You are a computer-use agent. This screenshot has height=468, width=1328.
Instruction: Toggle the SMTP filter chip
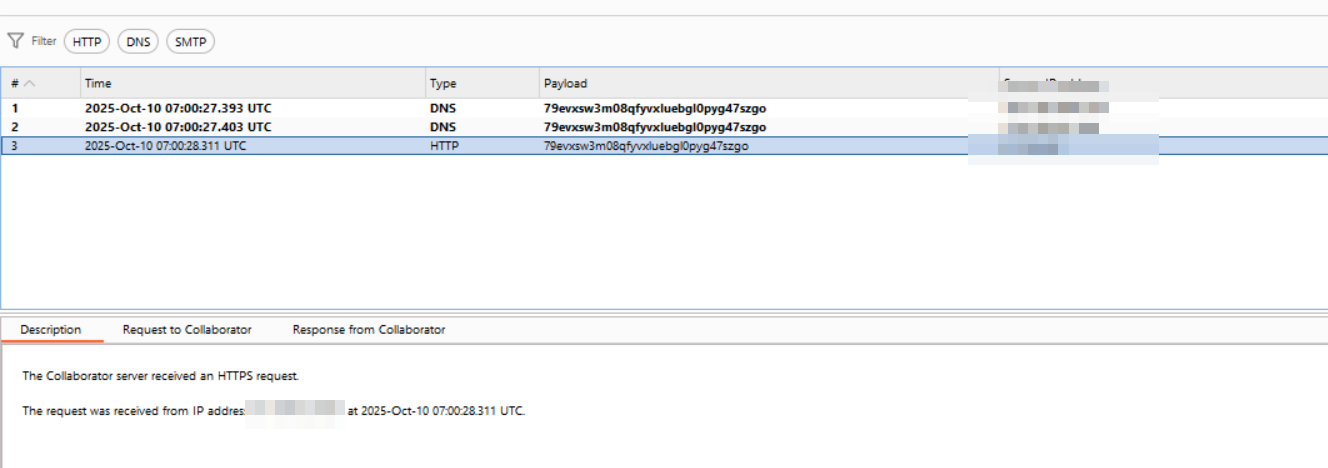190,42
